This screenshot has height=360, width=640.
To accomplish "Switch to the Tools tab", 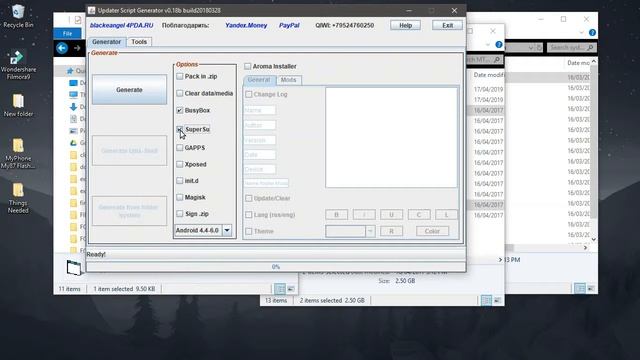I will click(139, 42).
